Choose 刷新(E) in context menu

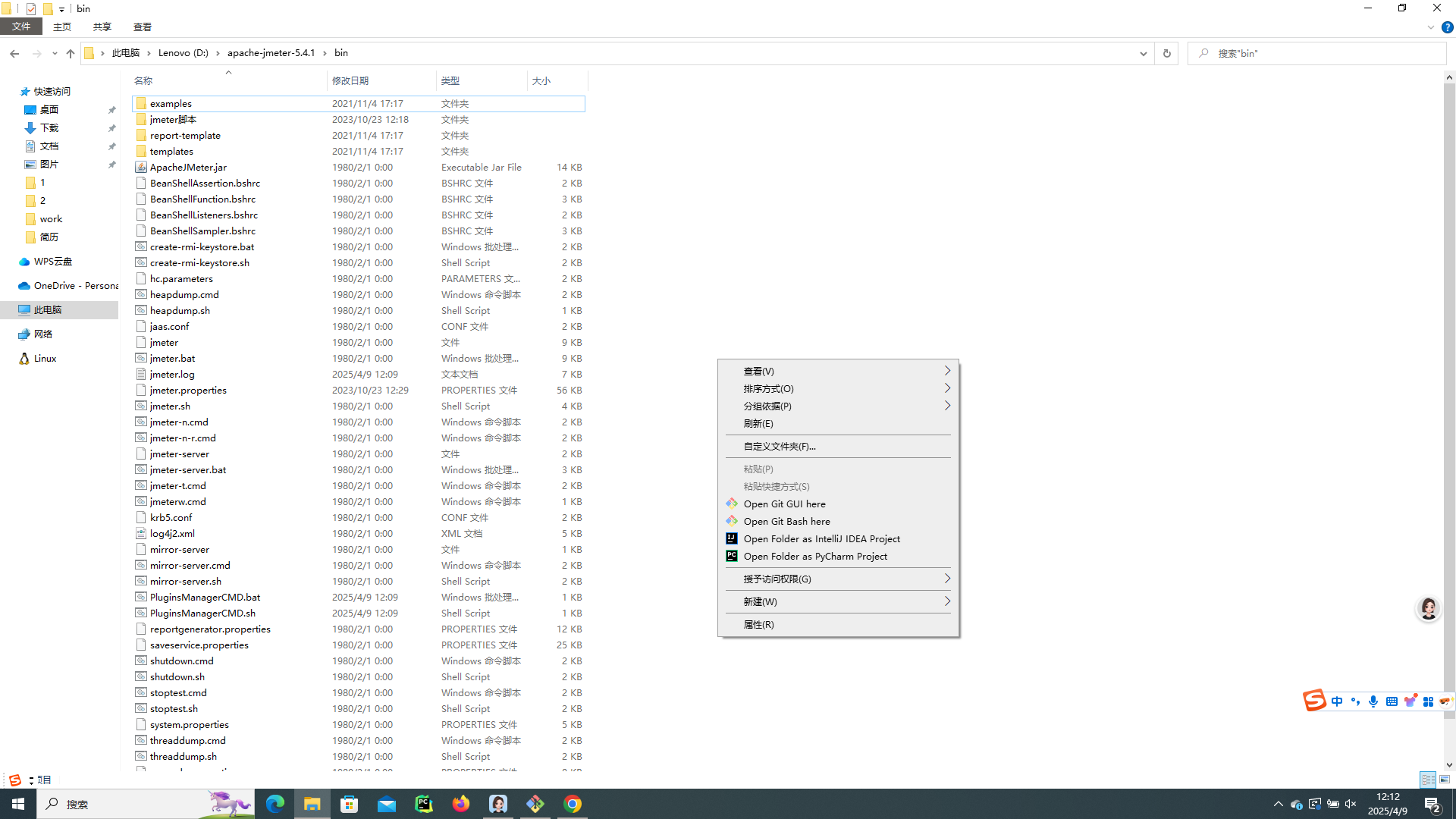[x=758, y=423]
